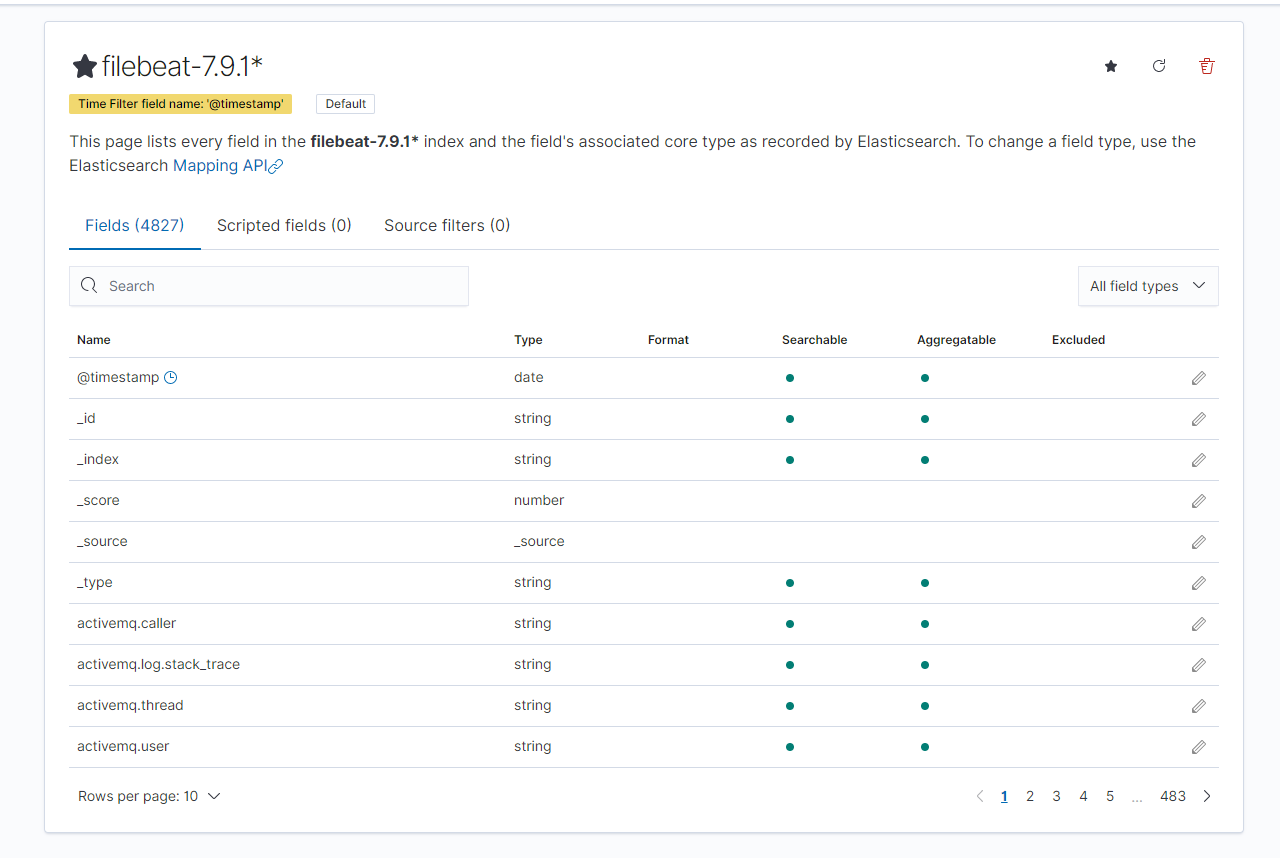Viewport: 1280px width, 858px height.
Task: Delete the filebeat-7.9.1* index pattern
Action: 1207,66
